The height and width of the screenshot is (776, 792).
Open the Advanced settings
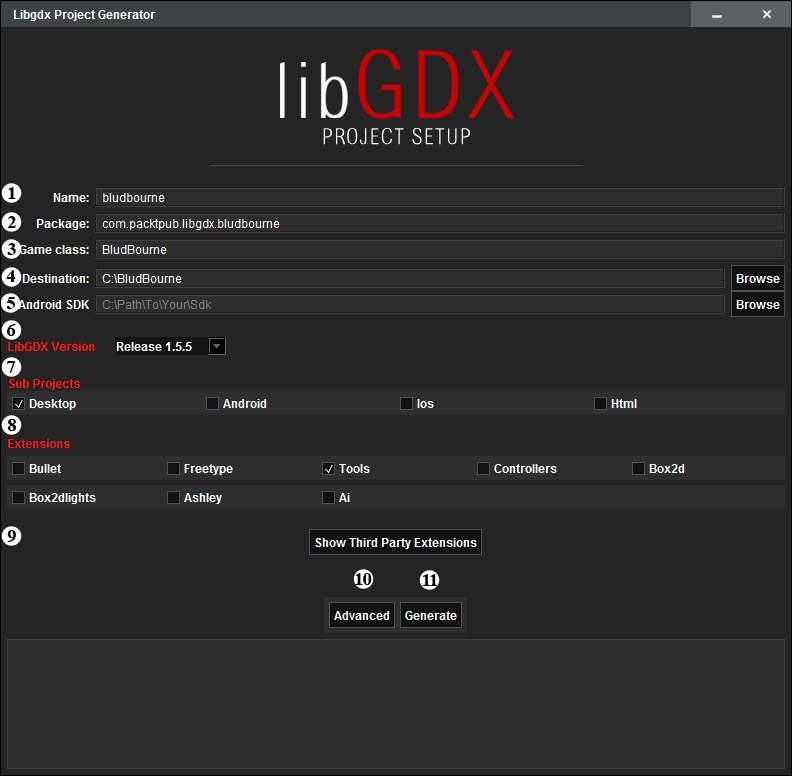pos(362,615)
